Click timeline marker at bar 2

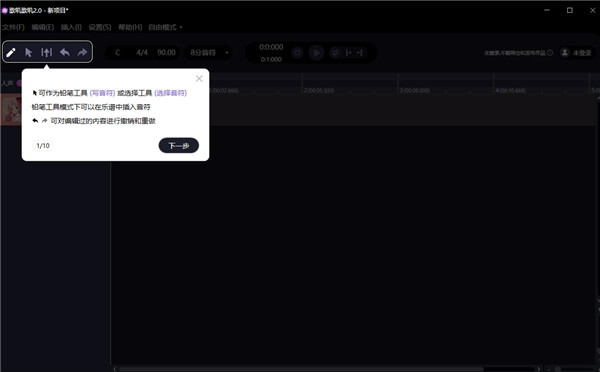click(x=319, y=91)
